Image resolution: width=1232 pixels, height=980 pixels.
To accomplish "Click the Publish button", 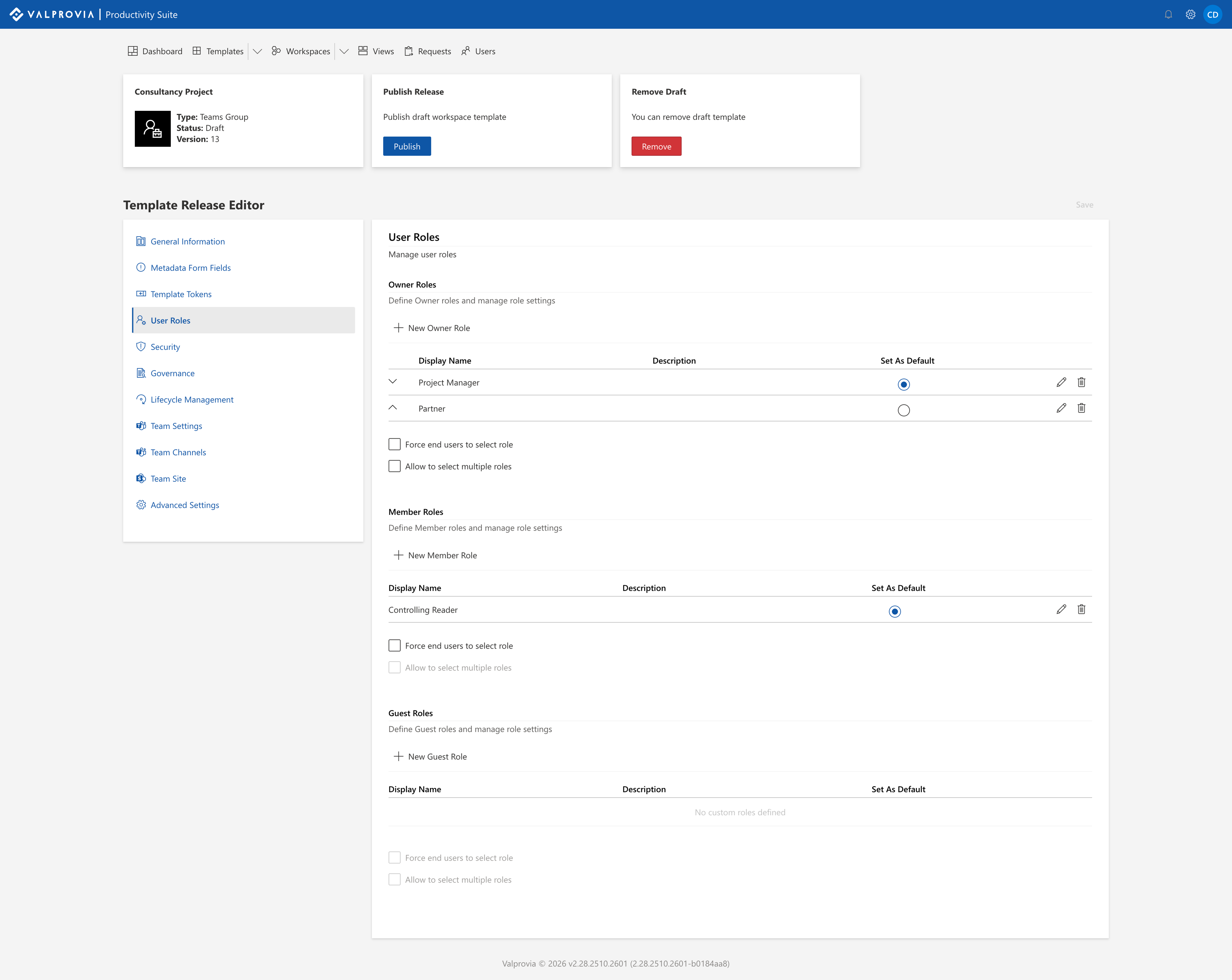I will pyautogui.click(x=407, y=146).
